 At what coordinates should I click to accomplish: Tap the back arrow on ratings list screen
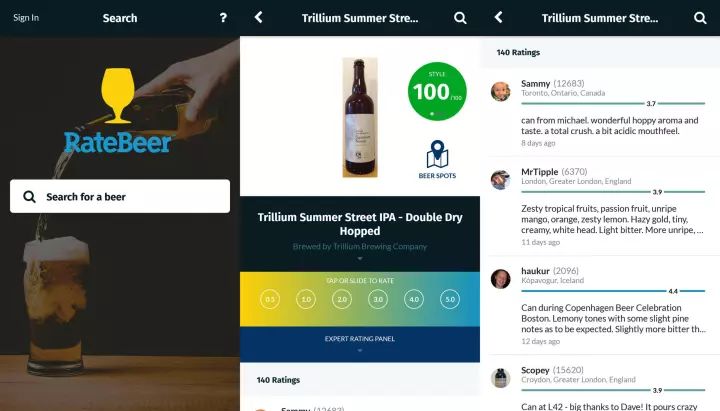[x=499, y=17]
